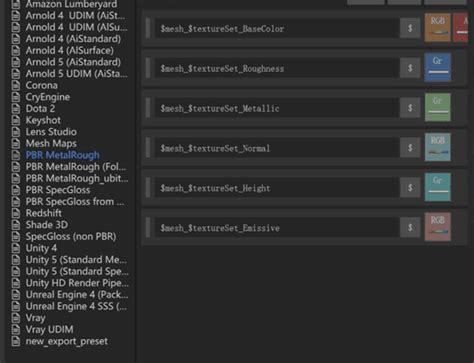Edit the $mesh_$textureSet_Roughness name field

pyautogui.click(x=277, y=68)
